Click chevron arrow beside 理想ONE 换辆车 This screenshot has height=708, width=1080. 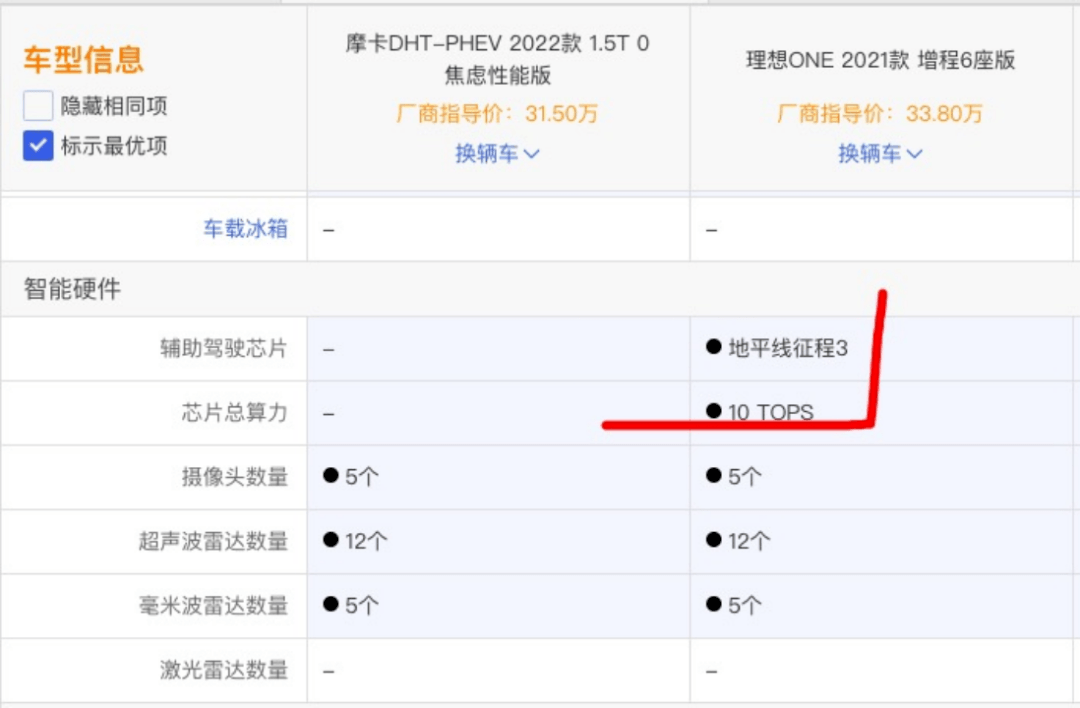click(914, 154)
